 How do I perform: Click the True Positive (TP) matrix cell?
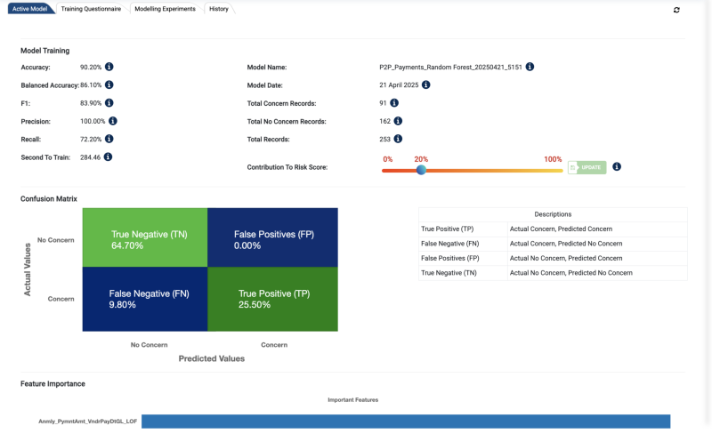pos(273,299)
